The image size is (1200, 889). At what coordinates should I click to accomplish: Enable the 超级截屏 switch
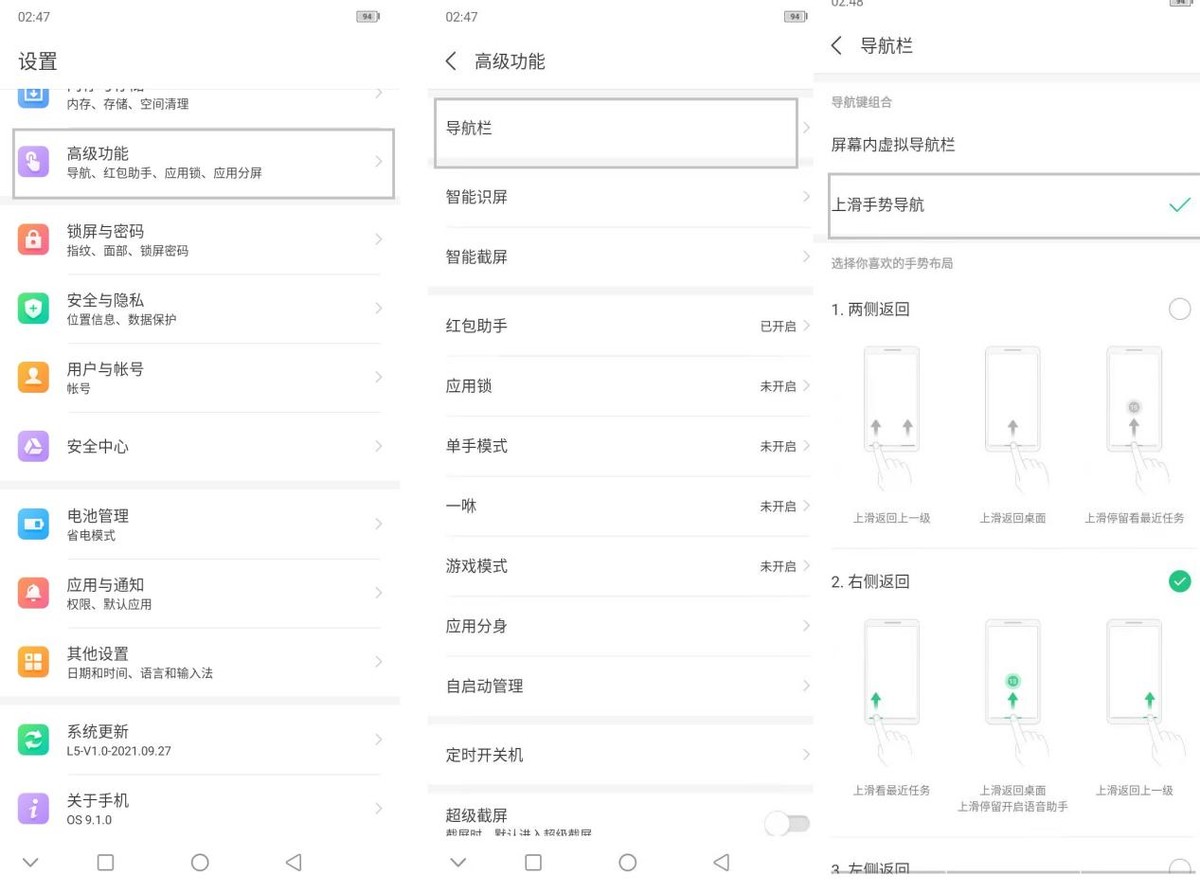click(787, 823)
